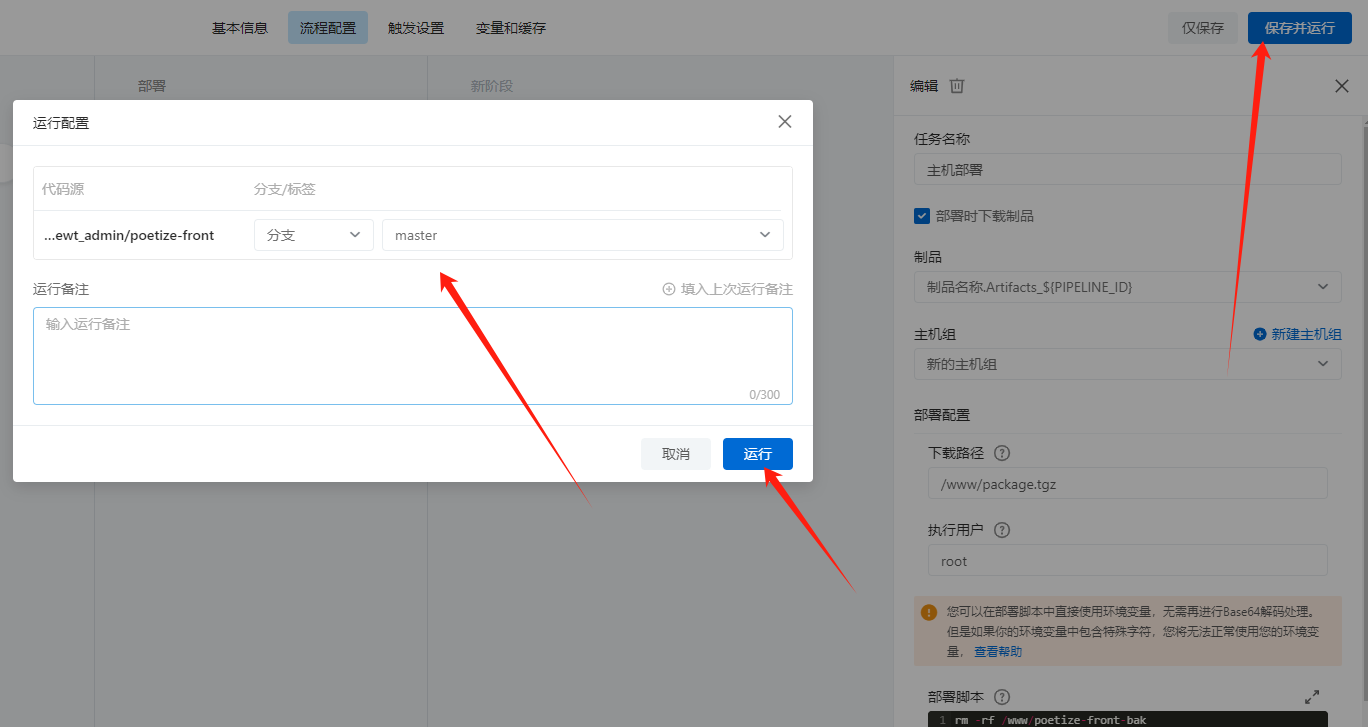Click the plus icon for 填入上次运行备注
Screen dimensions: 1368x727
669,289
